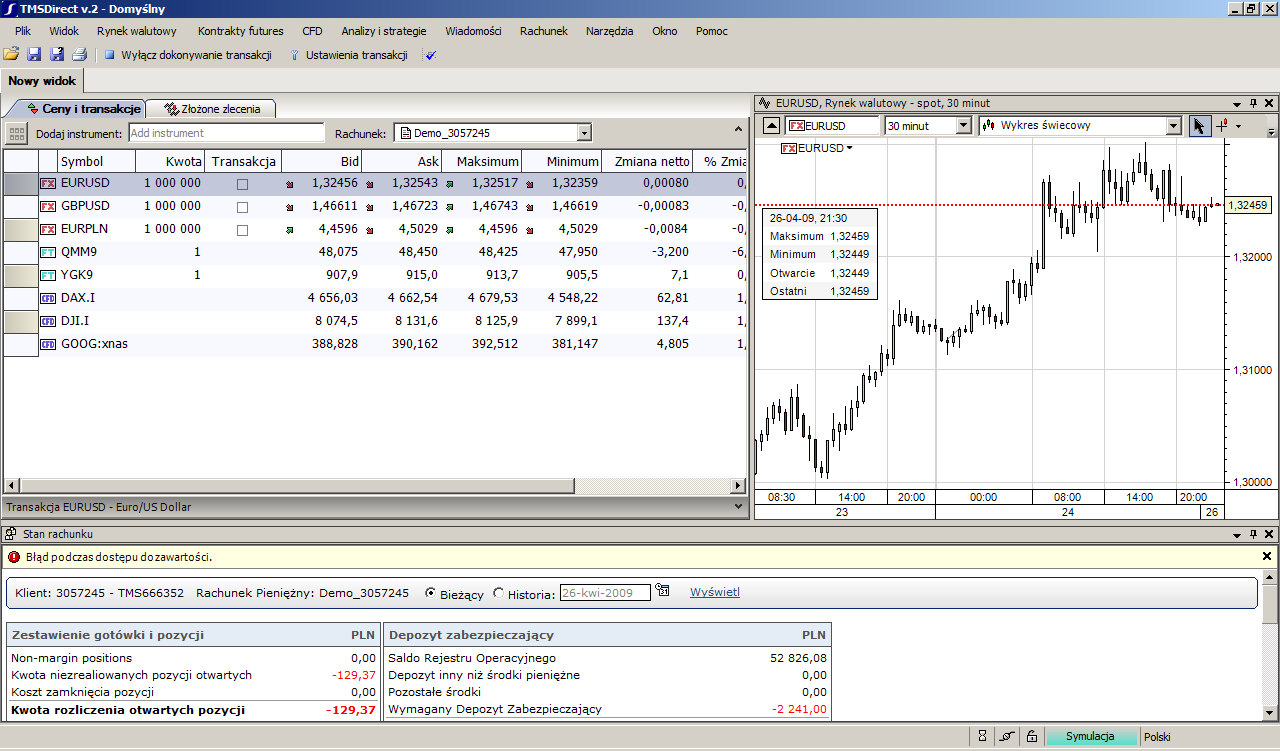Pin the EURUSD chart panel
Viewport: 1280px width, 751px height.
(x=1253, y=103)
